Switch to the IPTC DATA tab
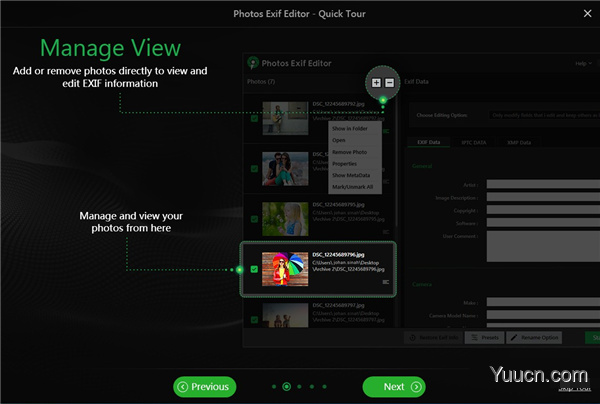Screen dimensions: 600x404 coord(474,143)
